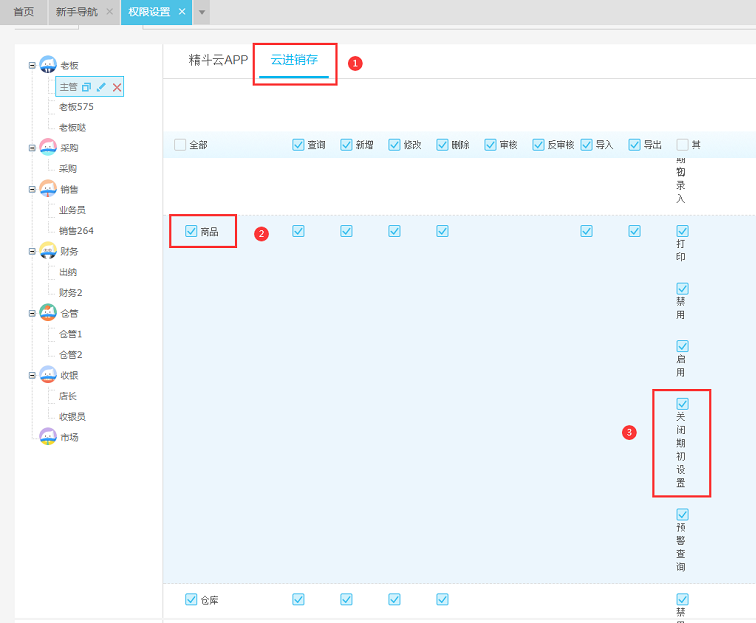Uncheck the 商品 row checkbox
The width and height of the screenshot is (756, 623).
[191, 231]
